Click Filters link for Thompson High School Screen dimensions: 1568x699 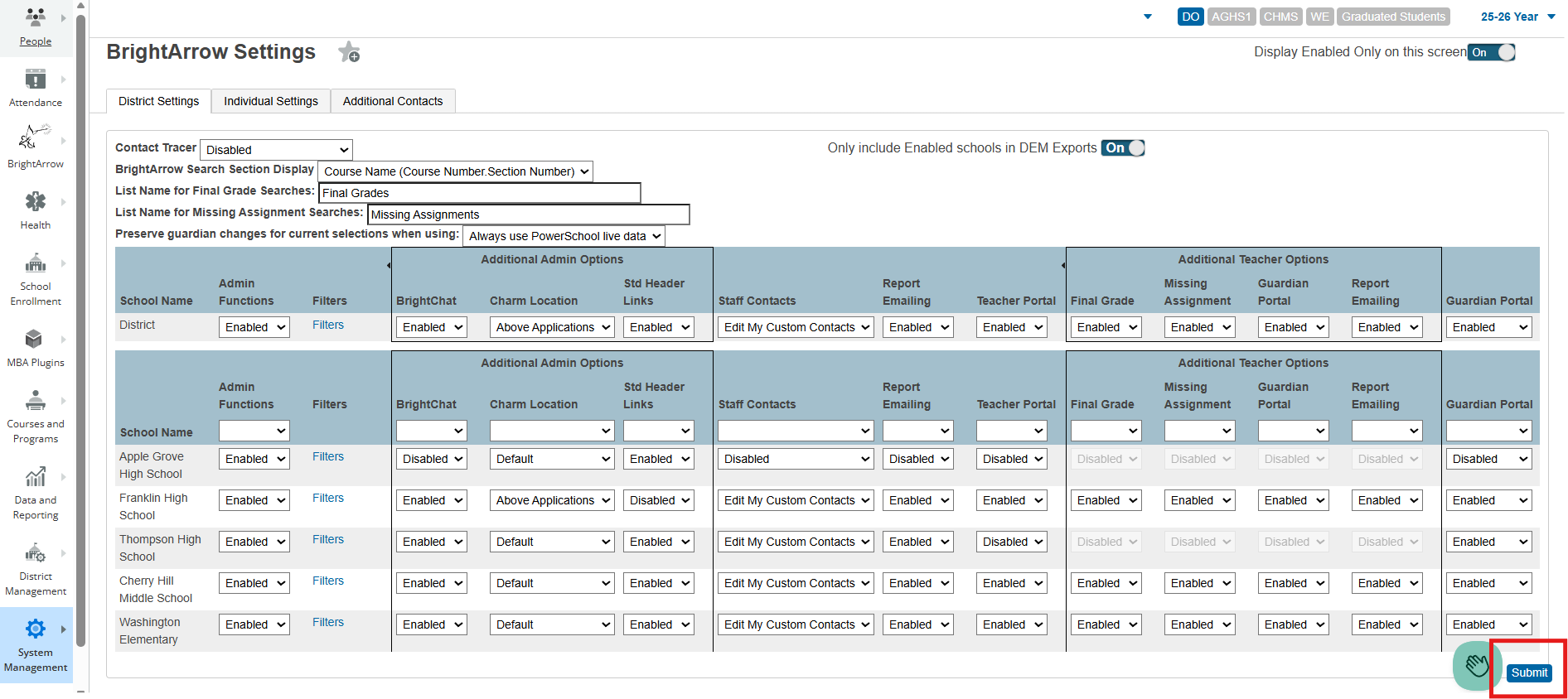click(328, 539)
